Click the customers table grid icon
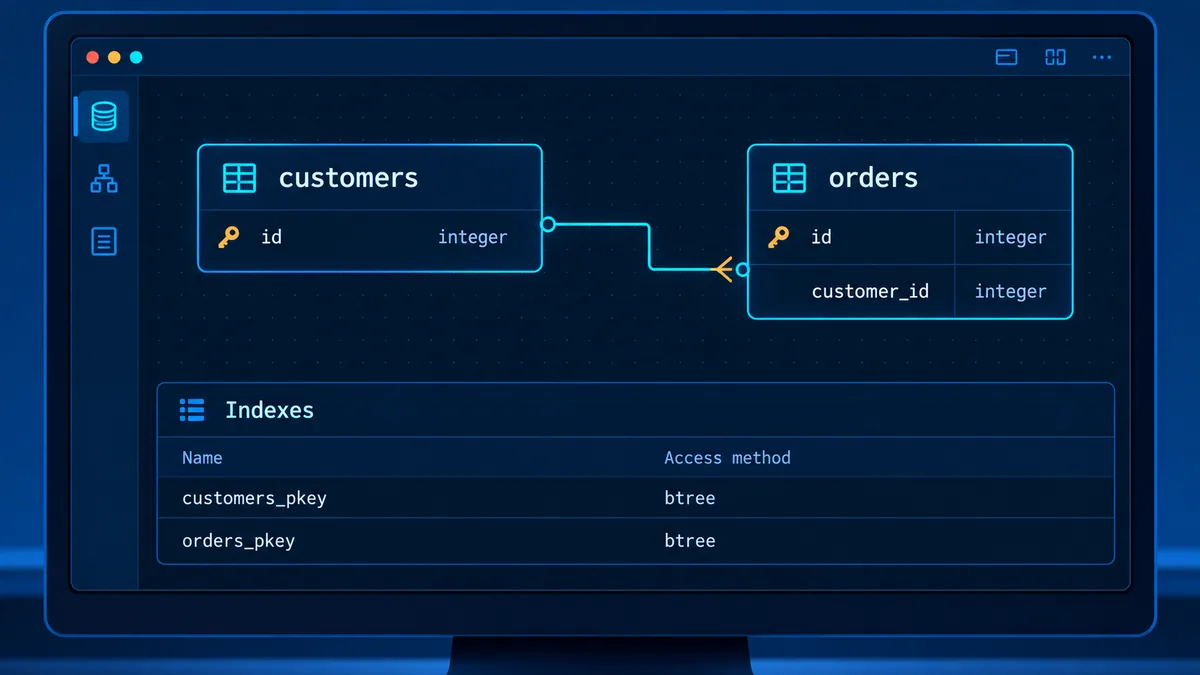 coord(239,178)
